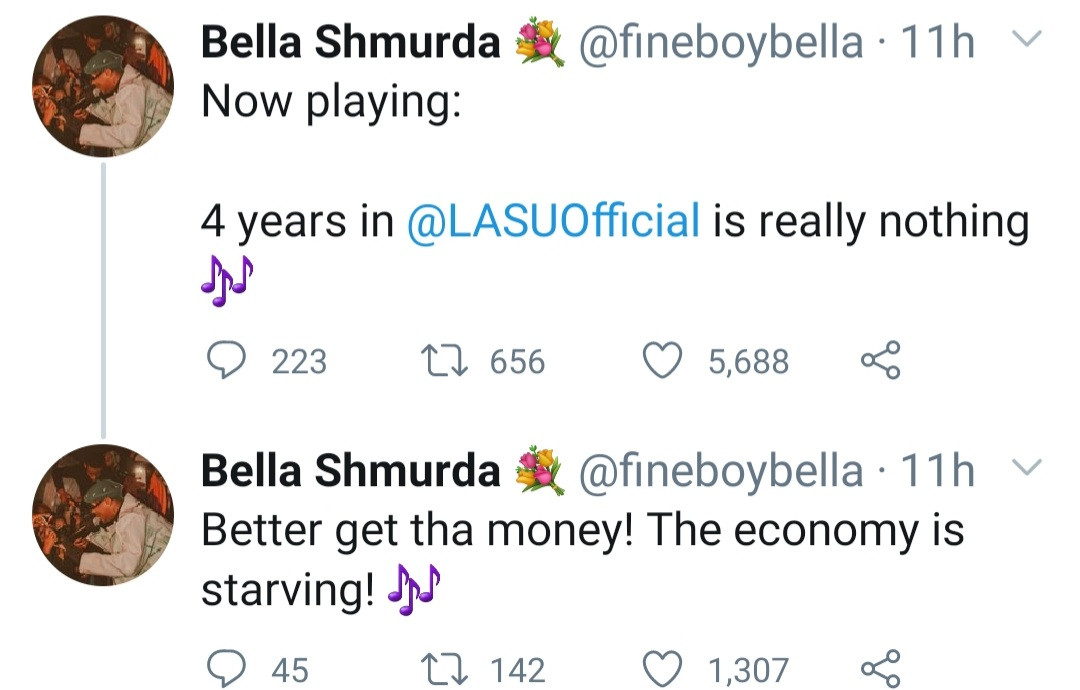Open the @fineboybella handle in the second tweet
Viewport: 1080px width, 690px height.
pyautogui.click(x=720, y=470)
